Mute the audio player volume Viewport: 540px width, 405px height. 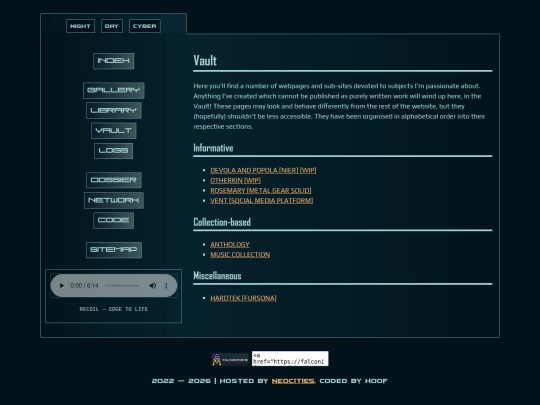tap(153, 285)
